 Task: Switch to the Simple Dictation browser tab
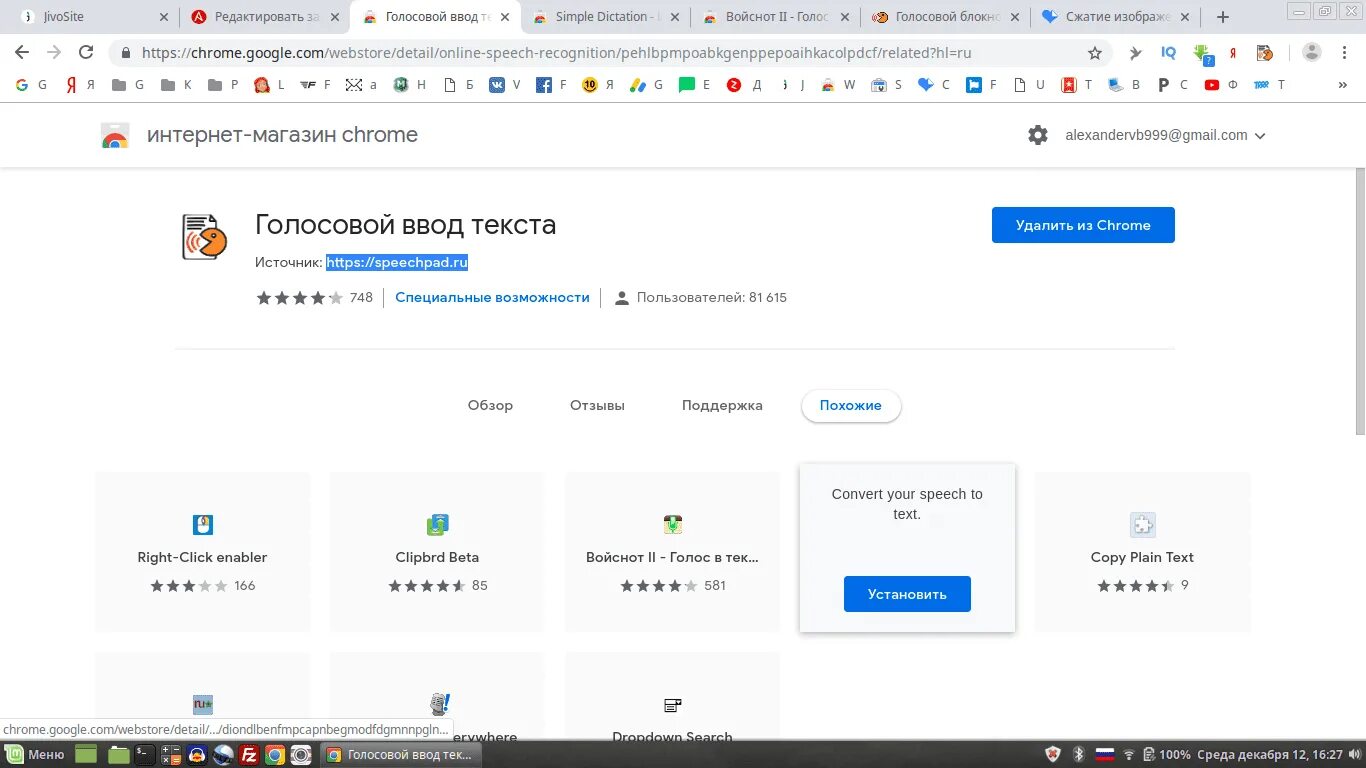607,17
